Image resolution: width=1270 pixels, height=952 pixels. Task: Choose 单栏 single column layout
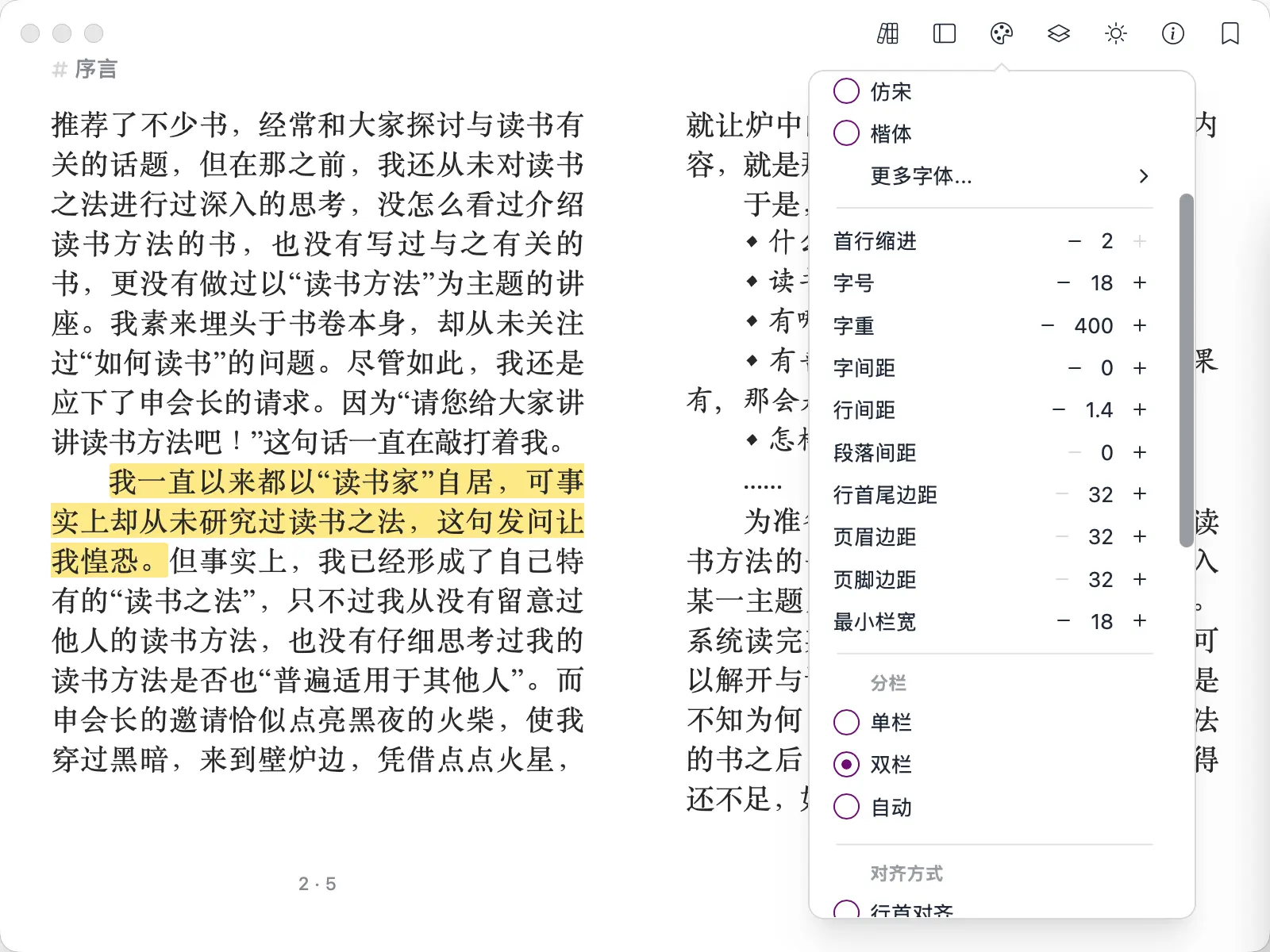point(847,722)
